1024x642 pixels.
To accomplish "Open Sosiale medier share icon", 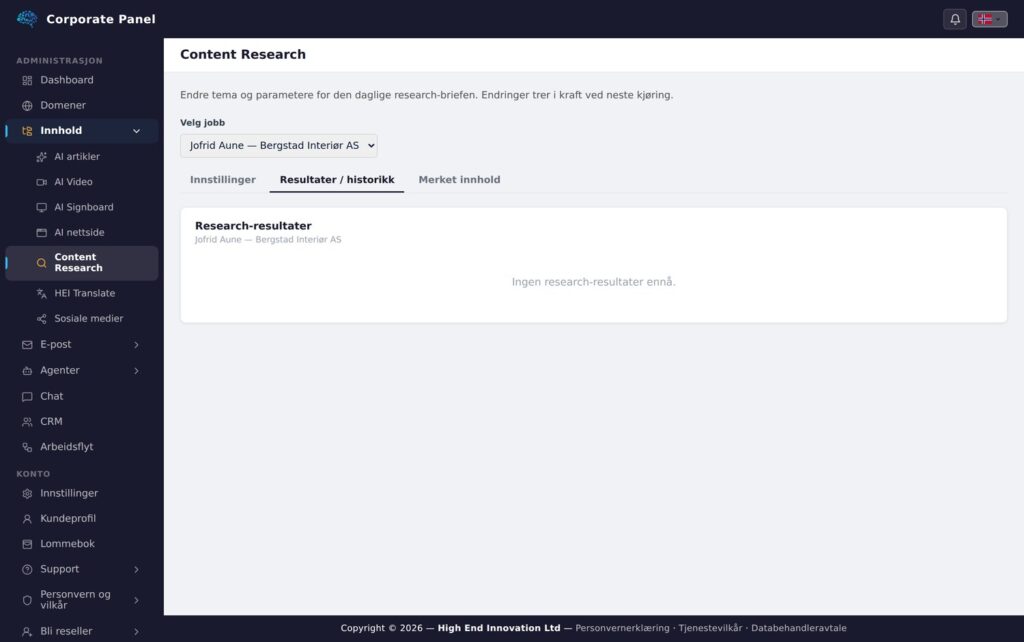I will (x=41, y=319).
